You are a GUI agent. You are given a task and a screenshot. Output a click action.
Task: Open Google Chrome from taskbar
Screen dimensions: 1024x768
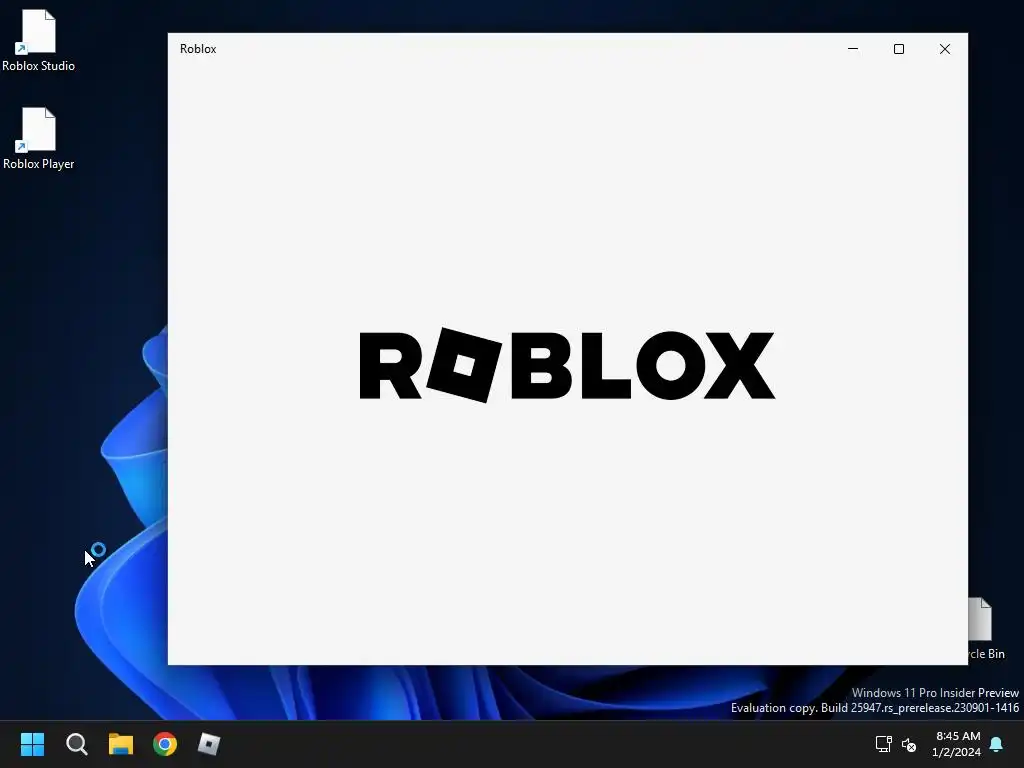click(x=165, y=744)
